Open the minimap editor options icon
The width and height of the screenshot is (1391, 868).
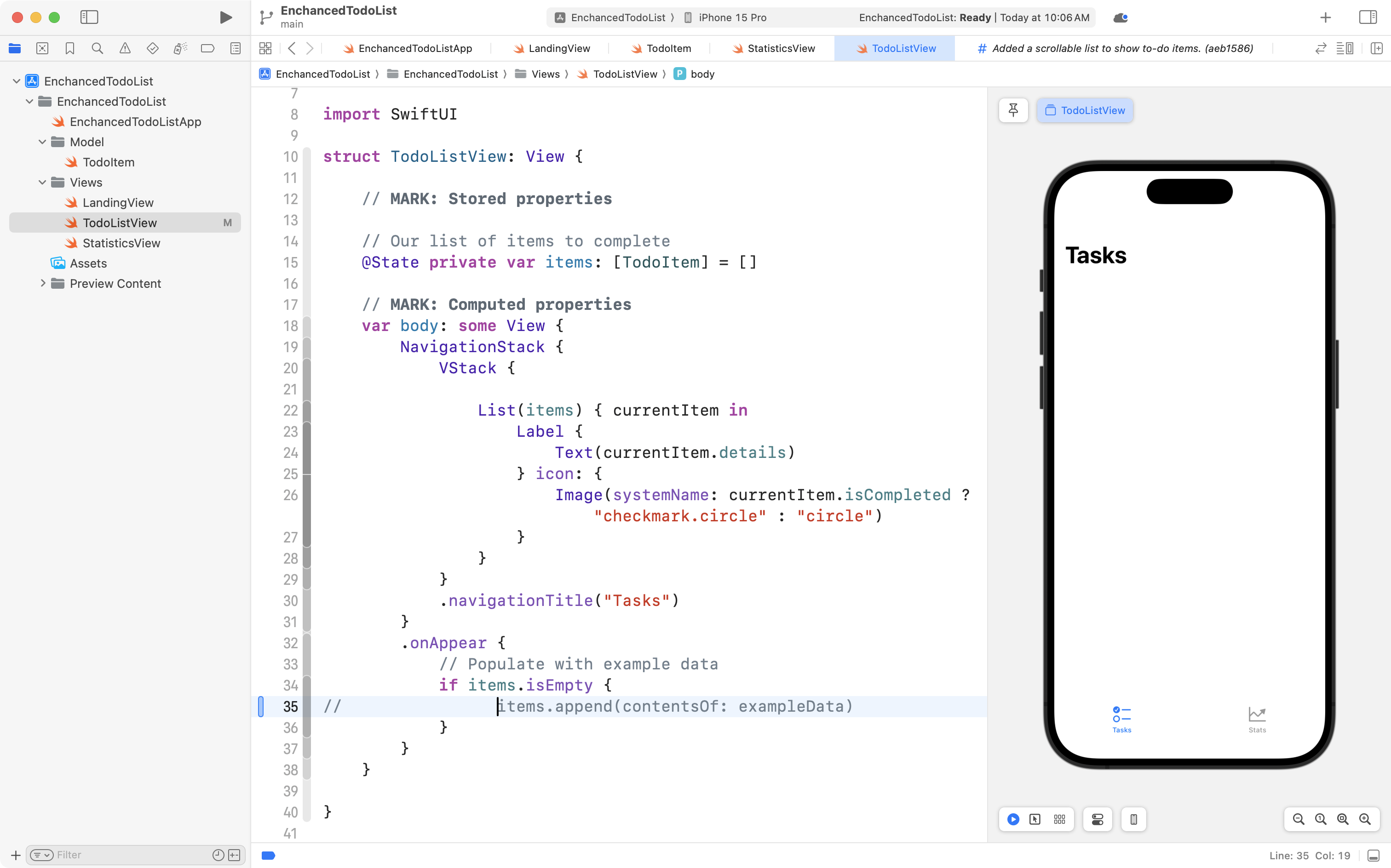click(x=1345, y=48)
